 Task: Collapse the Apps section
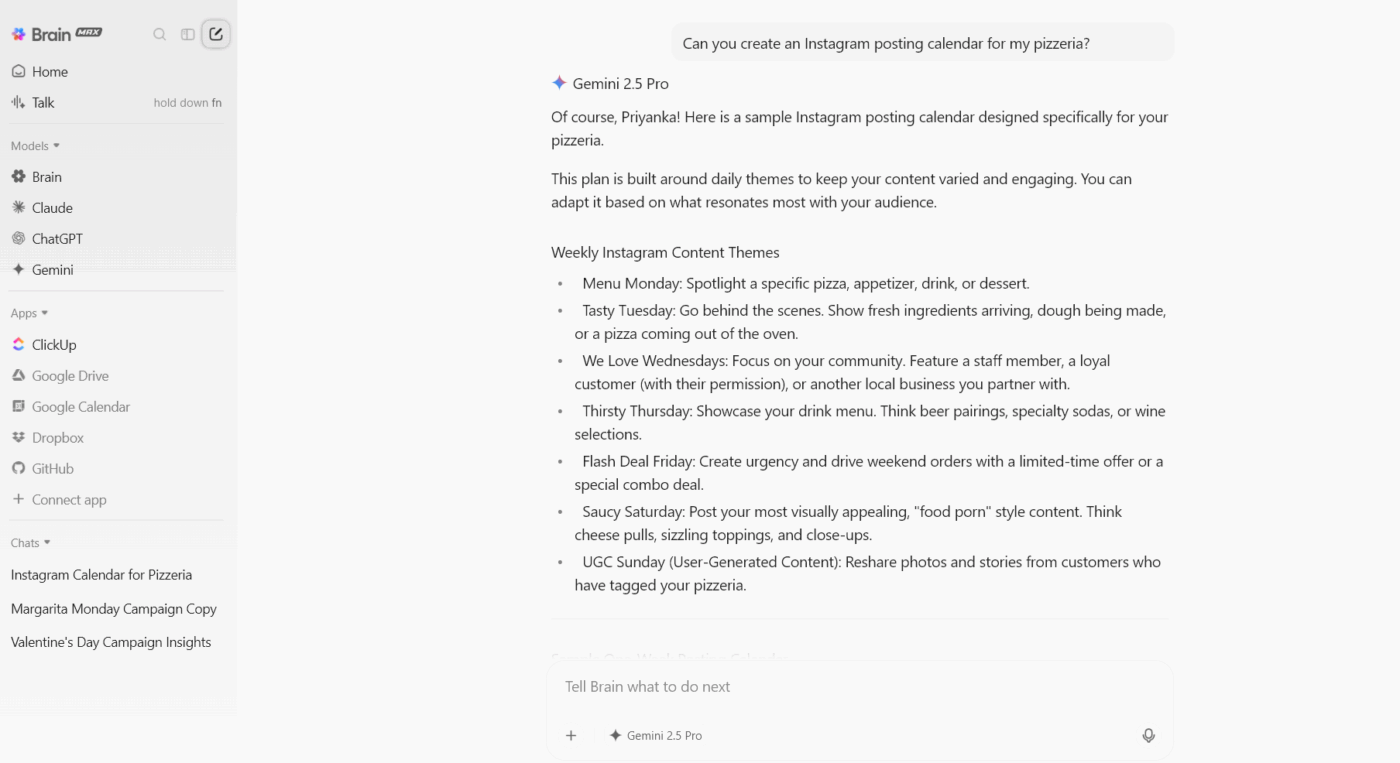[x=30, y=312]
